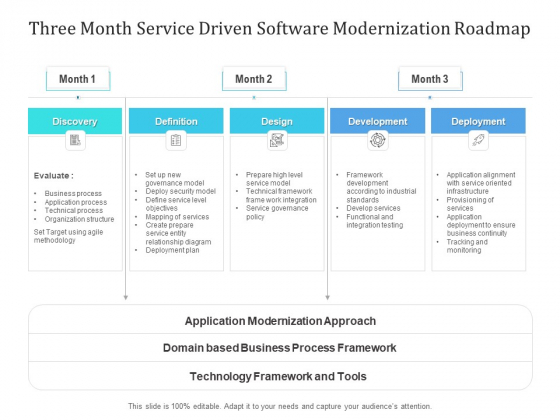The height and width of the screenshot is (420, 560).
Task: Click the Design header block
Action: [277, 121]
